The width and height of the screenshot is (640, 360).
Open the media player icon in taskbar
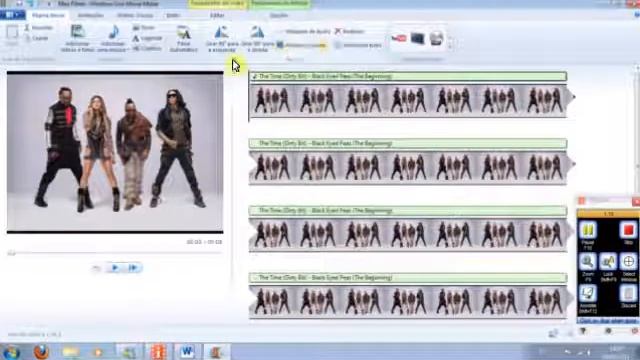coord(98,352)
